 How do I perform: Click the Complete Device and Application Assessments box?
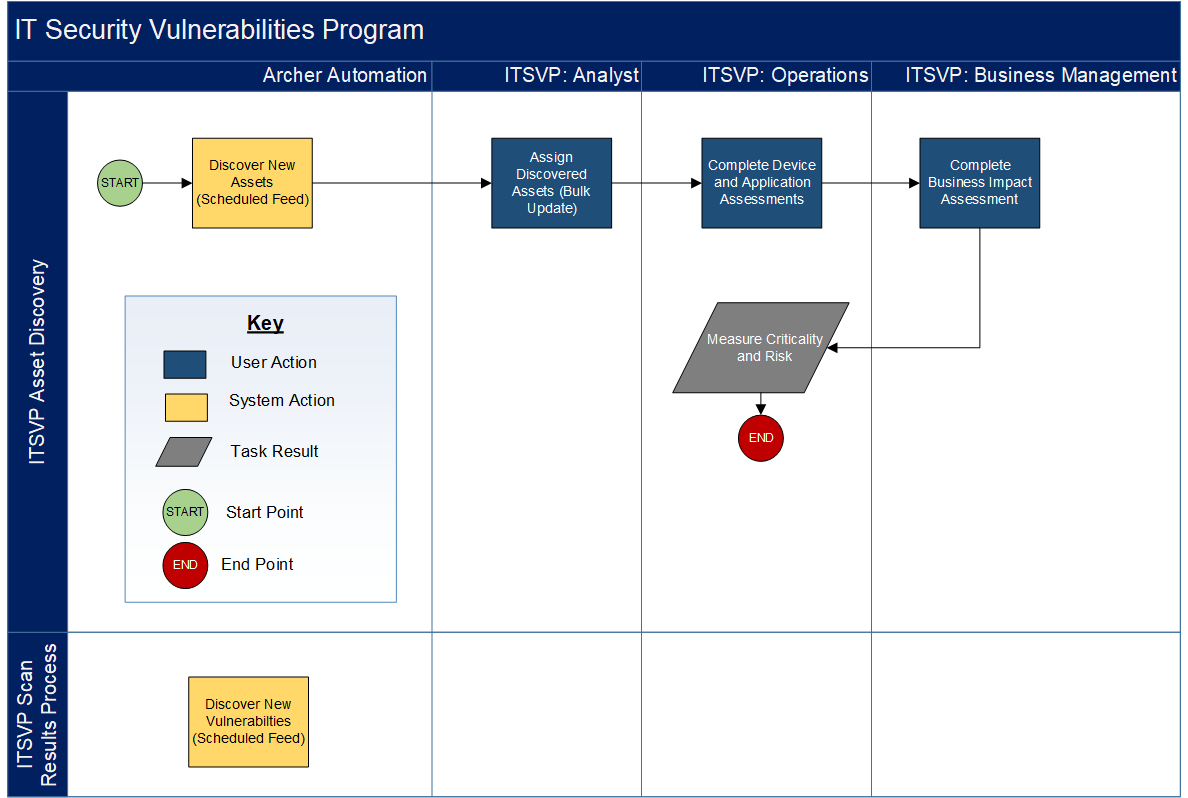[x=761, y=183]
